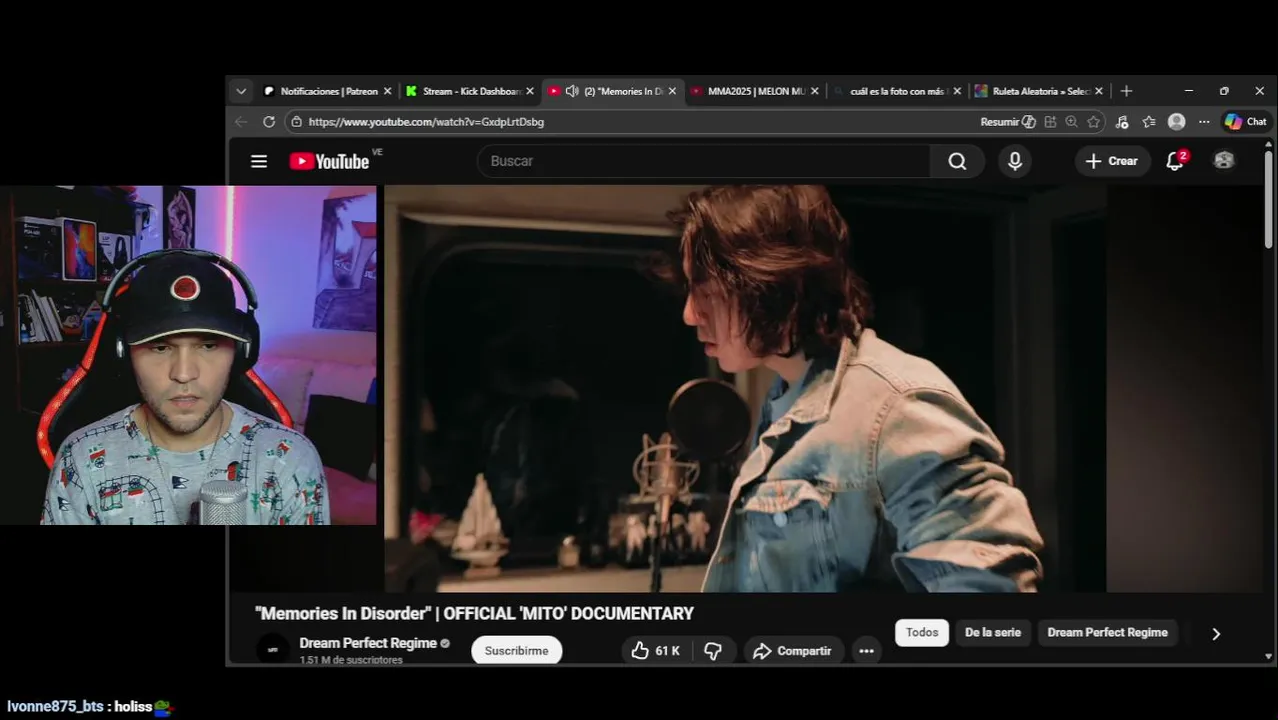Viewport: 1278px width, 720px height.
Task: Open a new browser tab
Action: pos(1126,91)
